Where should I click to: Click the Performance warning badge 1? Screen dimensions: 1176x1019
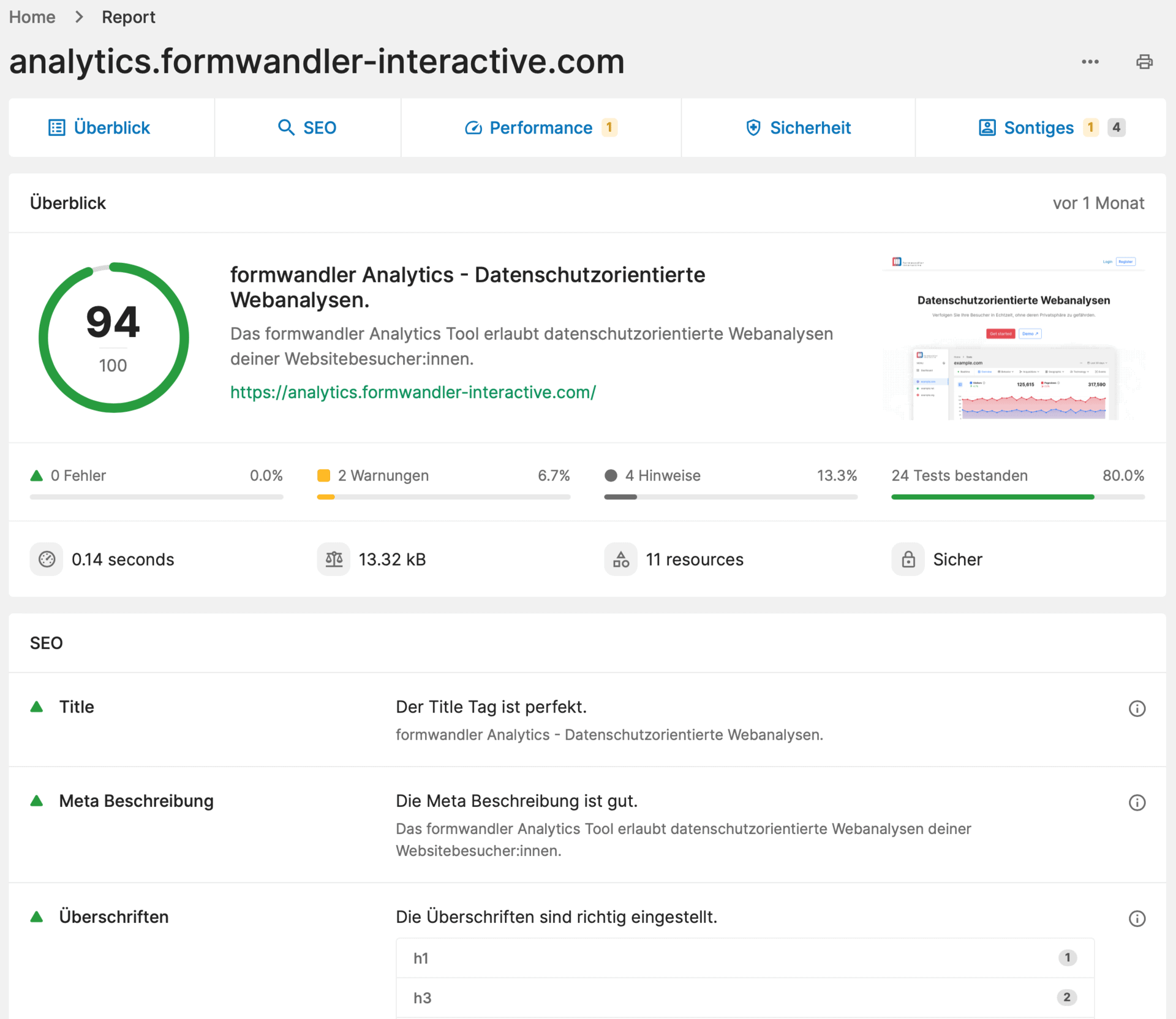[609, 127]
